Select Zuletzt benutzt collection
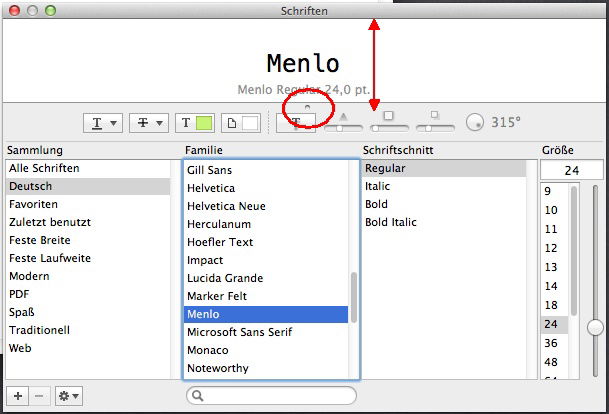609x414 pixels. 88,222
